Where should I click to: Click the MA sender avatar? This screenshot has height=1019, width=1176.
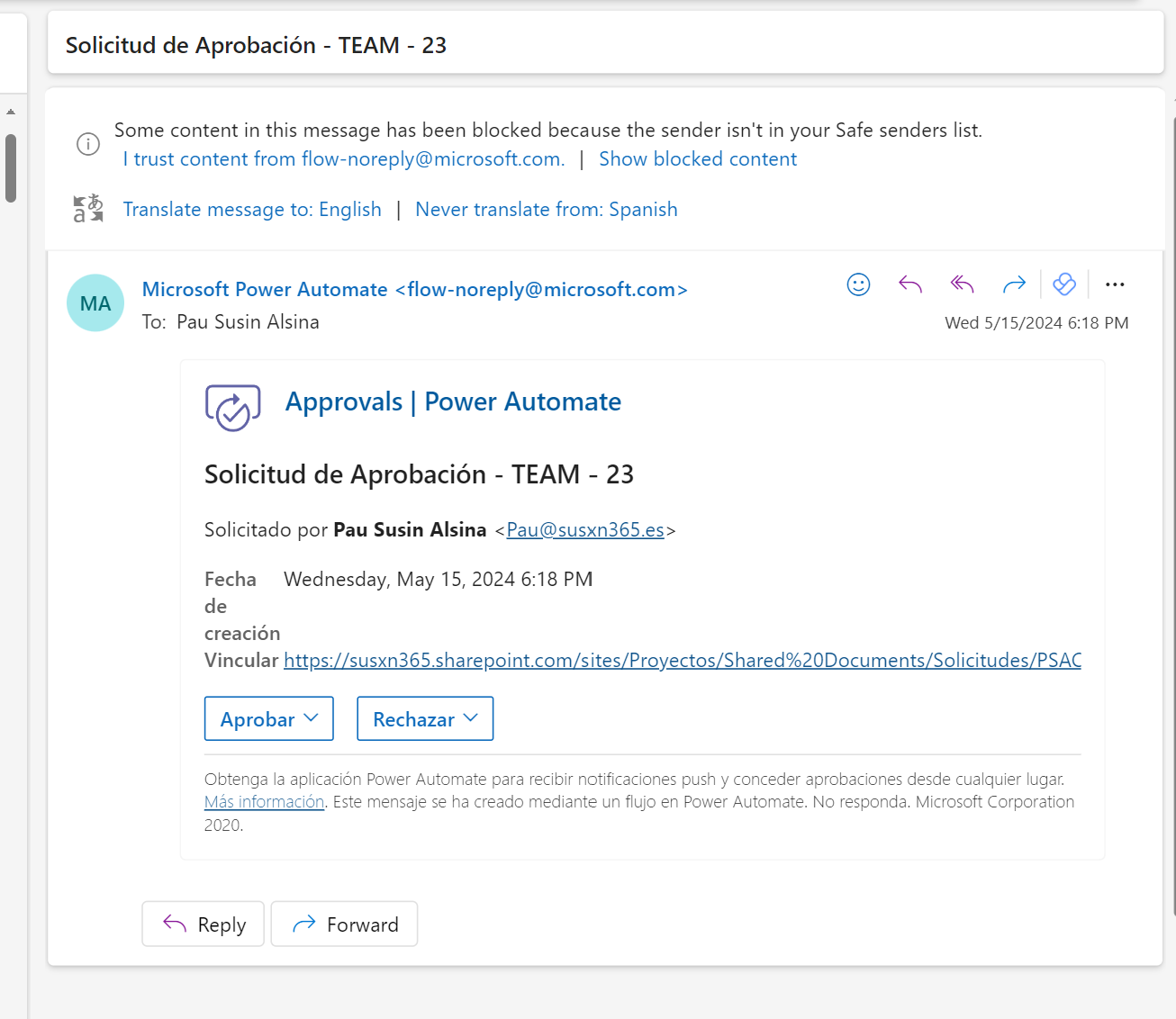click(x=95, y=303)
